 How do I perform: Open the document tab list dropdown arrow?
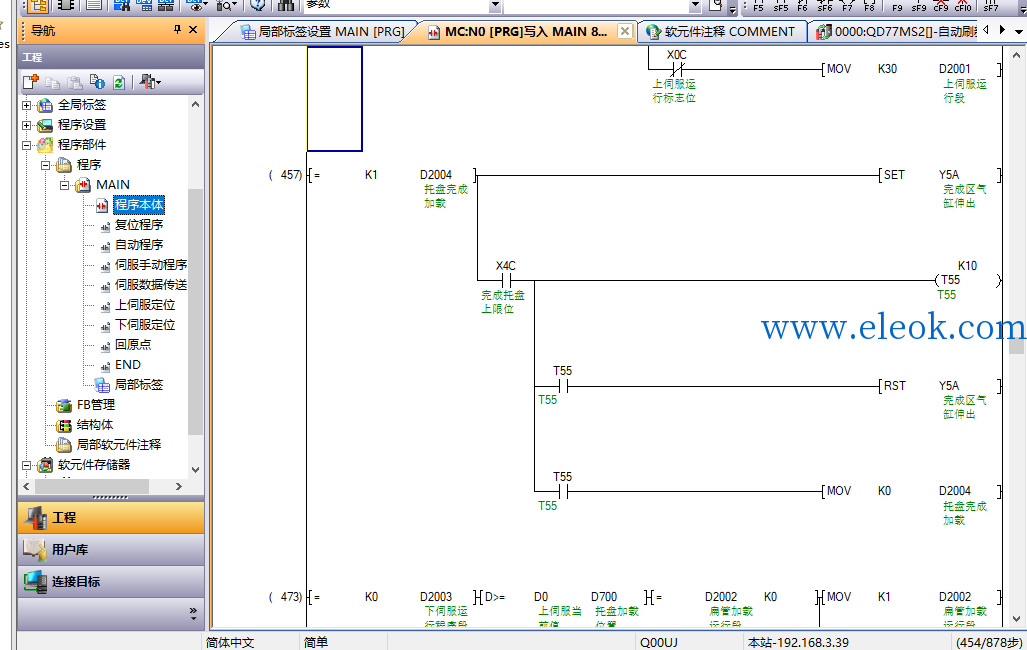[x=1018, y=31]
